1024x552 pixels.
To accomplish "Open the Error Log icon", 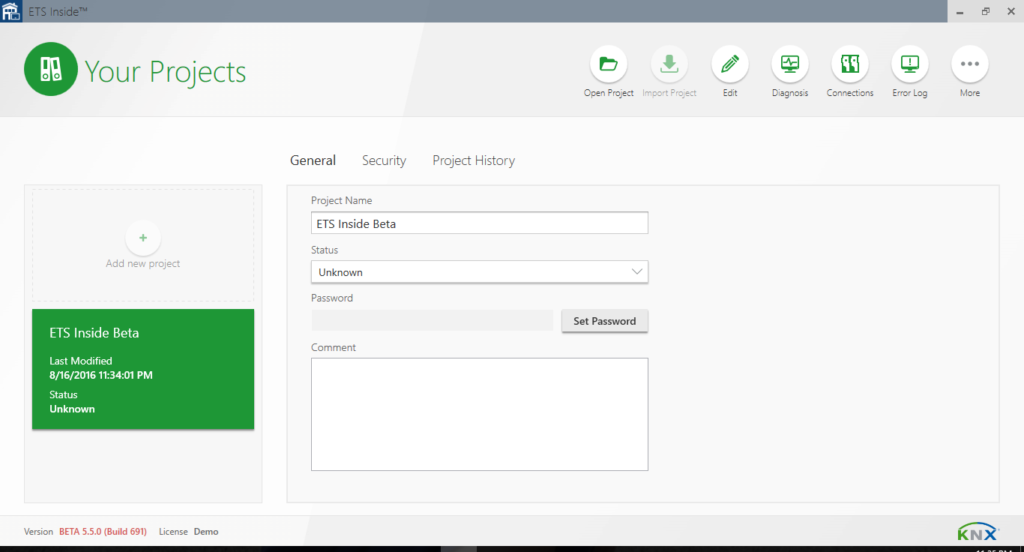I will (x=910, y=64).
